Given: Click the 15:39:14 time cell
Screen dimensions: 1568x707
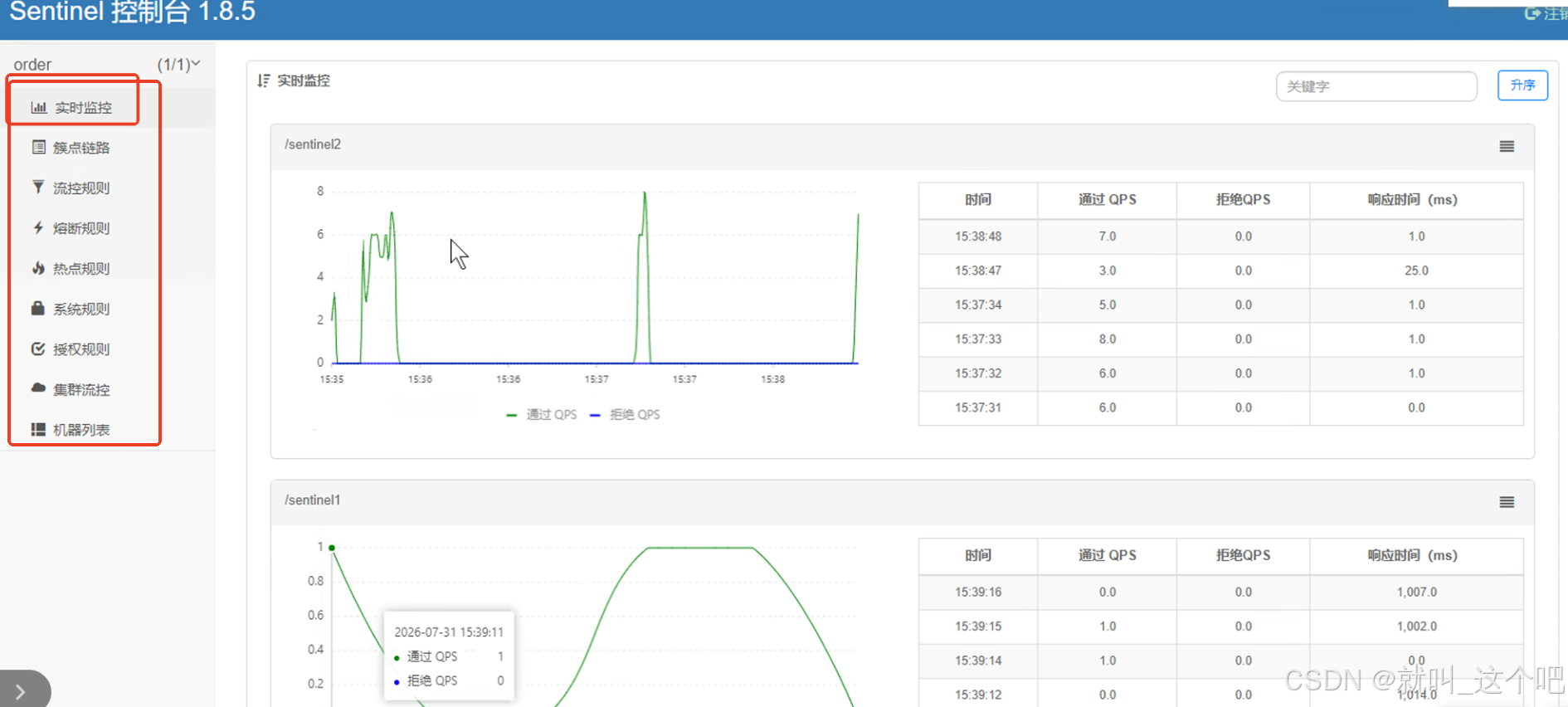Looking at the screenshot, I should [x=978, y=661].
